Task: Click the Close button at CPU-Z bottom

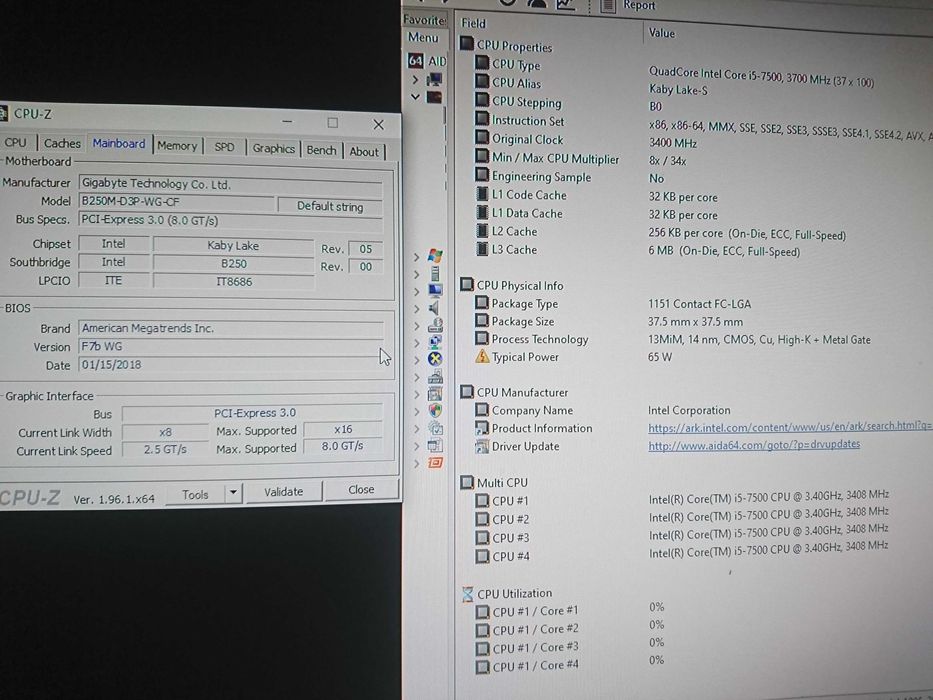Action: click(x=361, y=489)
